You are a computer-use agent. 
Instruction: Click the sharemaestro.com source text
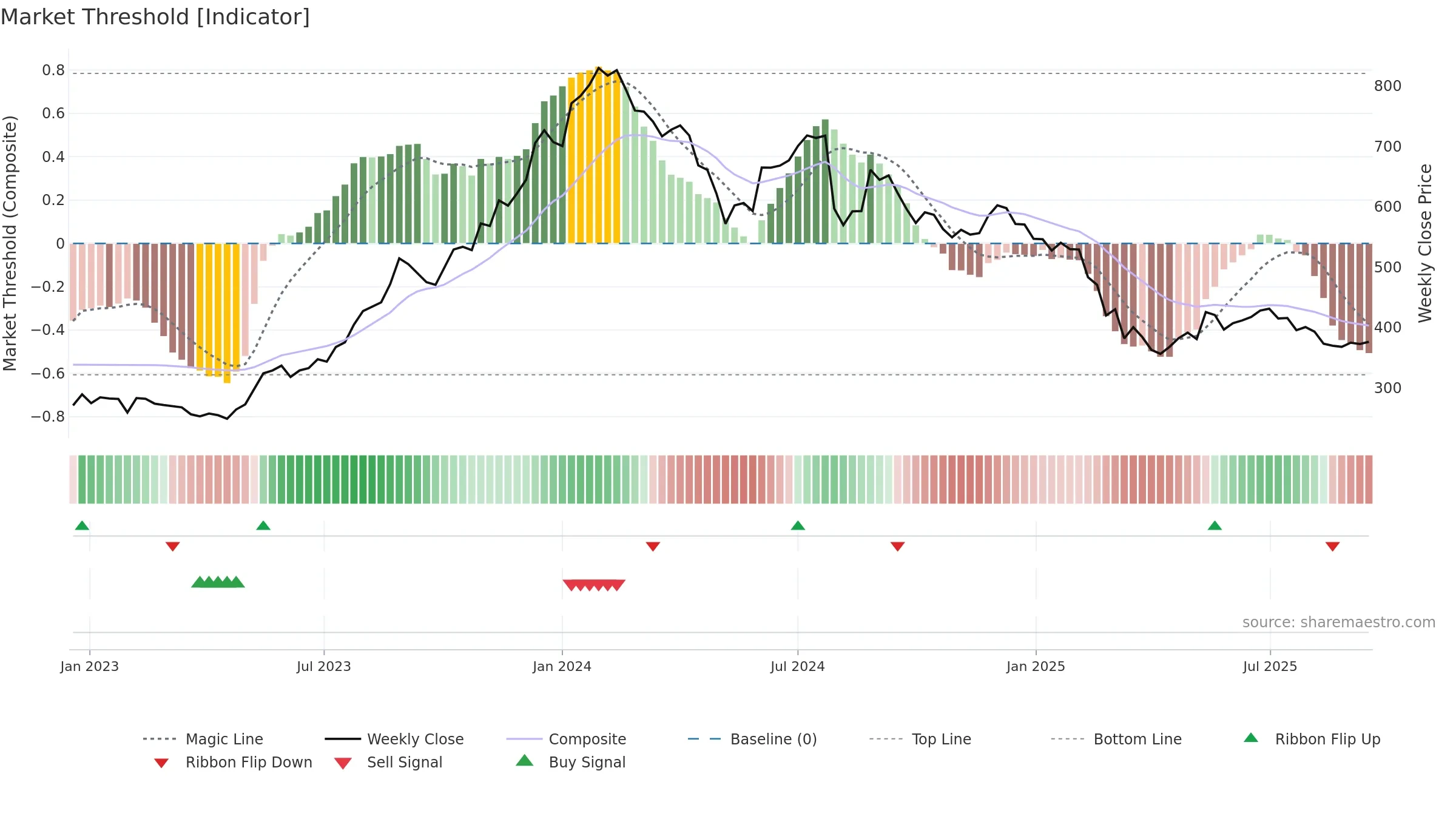point(1339,622)
